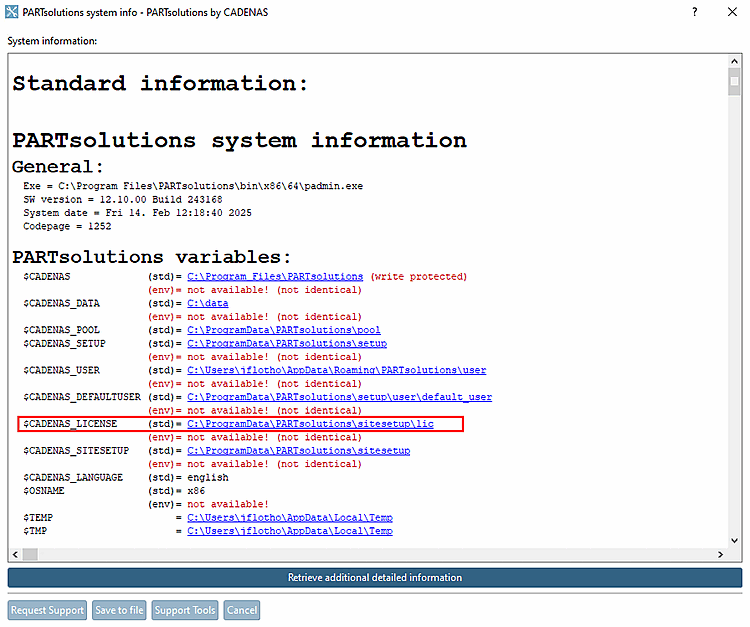
Task: Click the 'System date = Fri 14. Feb' line
Action: pos(137,213)
